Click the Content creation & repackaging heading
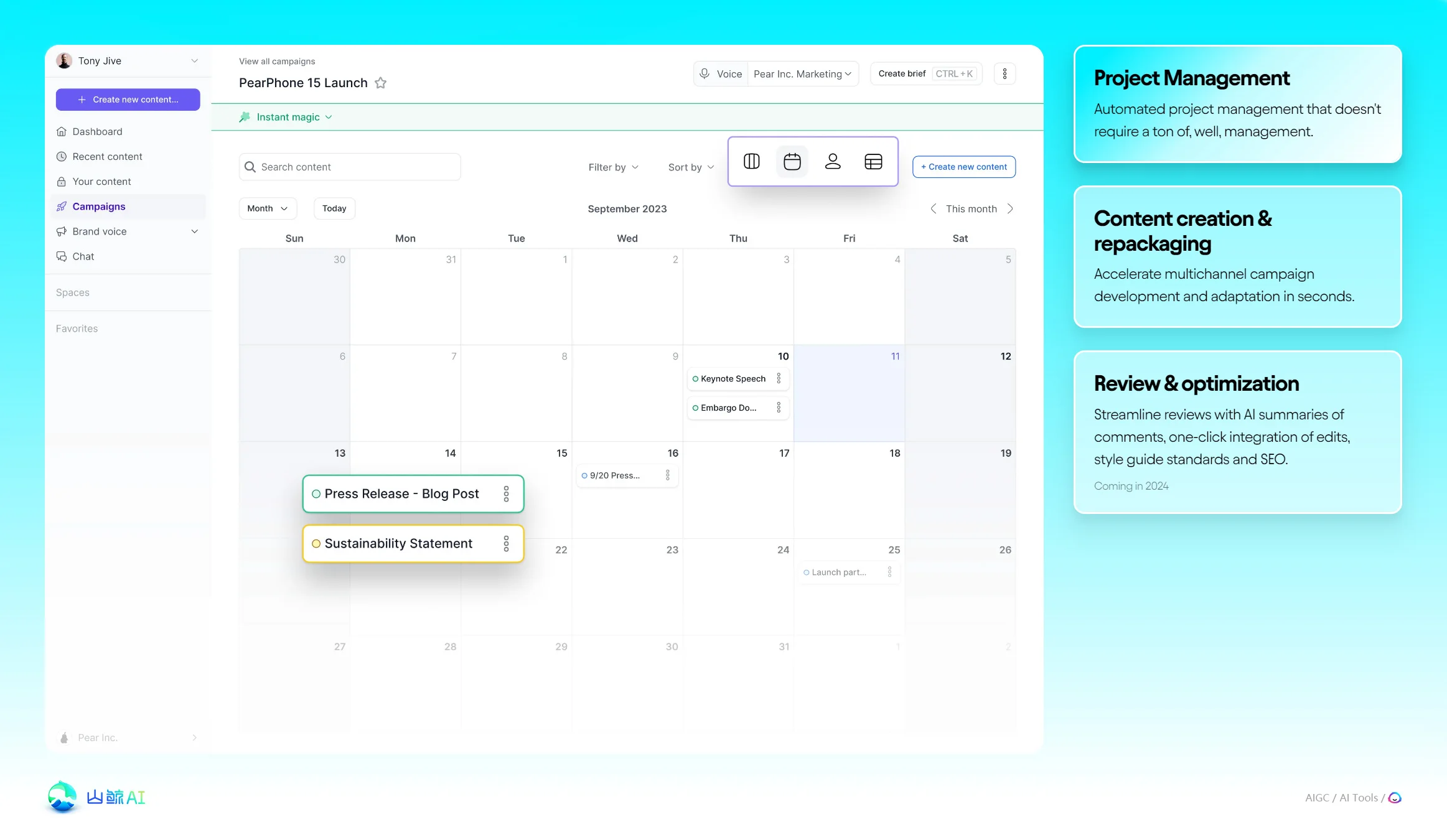This screenshot has height=840, width=1447. coord(1183,231)
